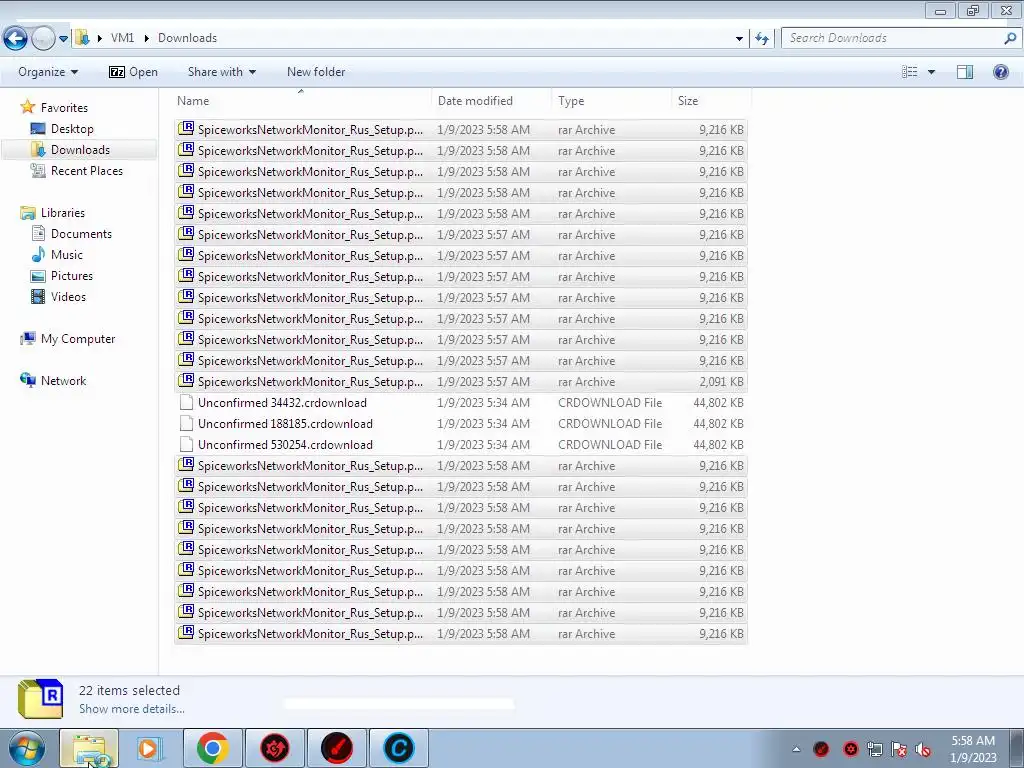1024x768 pixels.
Task: Show hidden tray icons arrow
Action: tap(795, 749)
